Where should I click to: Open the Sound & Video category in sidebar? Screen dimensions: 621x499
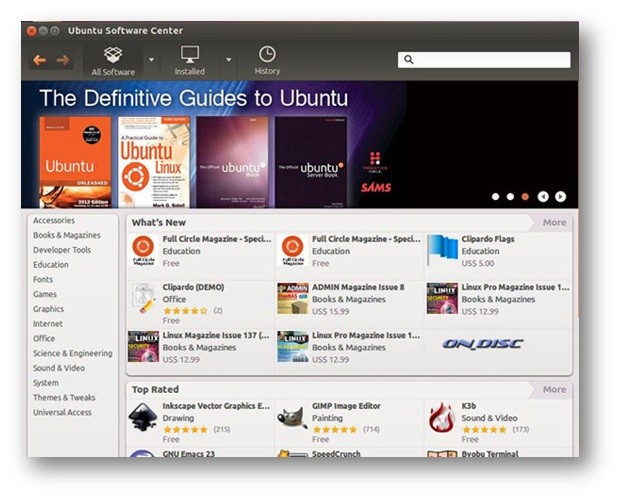[59, 368]
